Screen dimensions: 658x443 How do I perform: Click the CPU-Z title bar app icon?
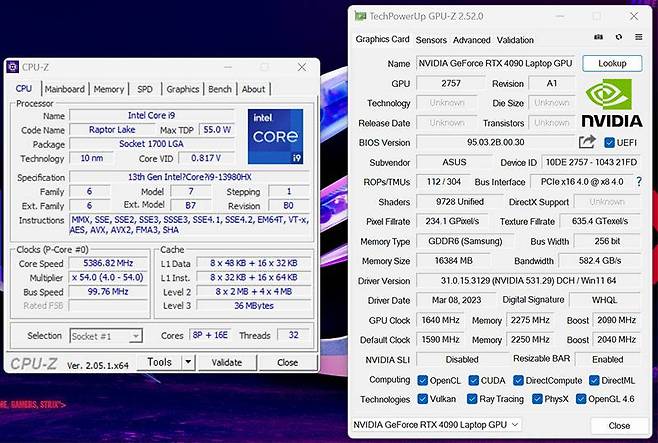coord(13,67)
